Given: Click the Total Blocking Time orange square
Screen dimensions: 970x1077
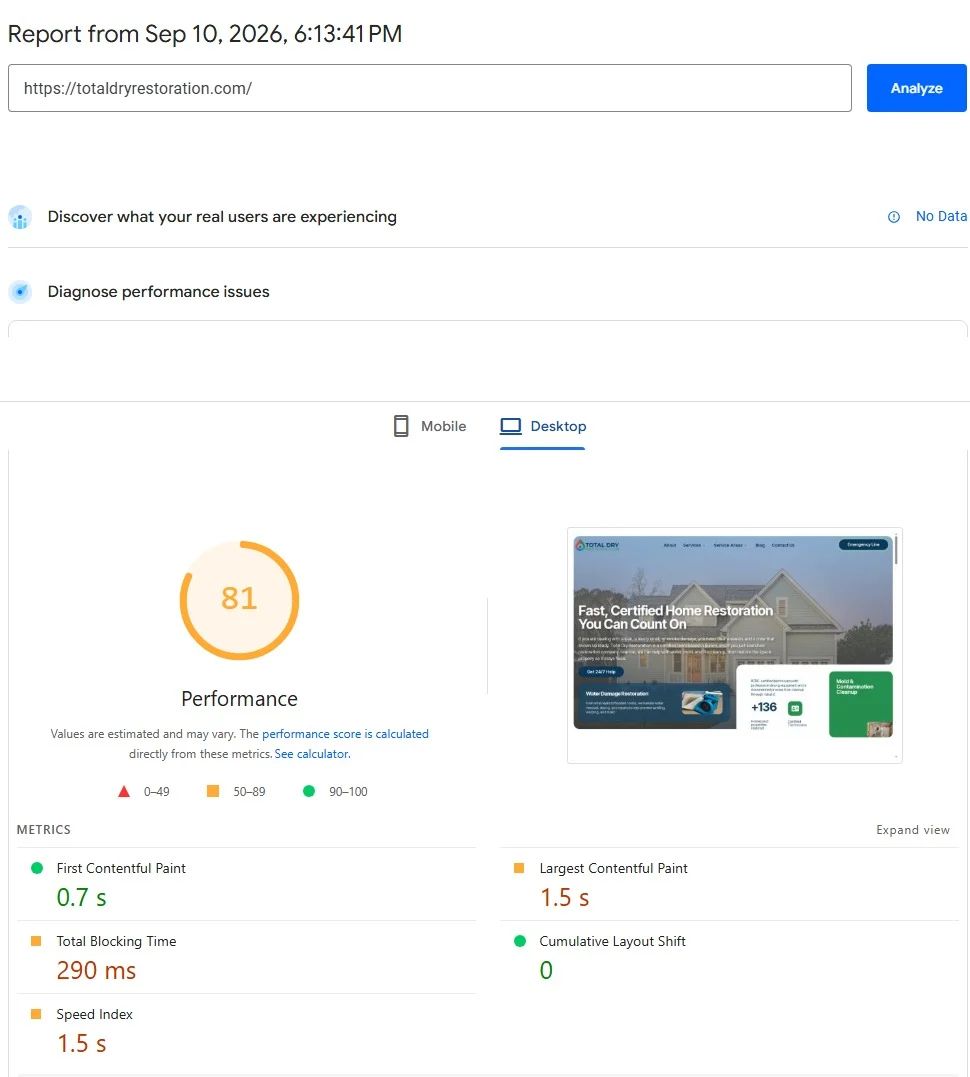Looking at the screenshot, I should pos(36,941).
